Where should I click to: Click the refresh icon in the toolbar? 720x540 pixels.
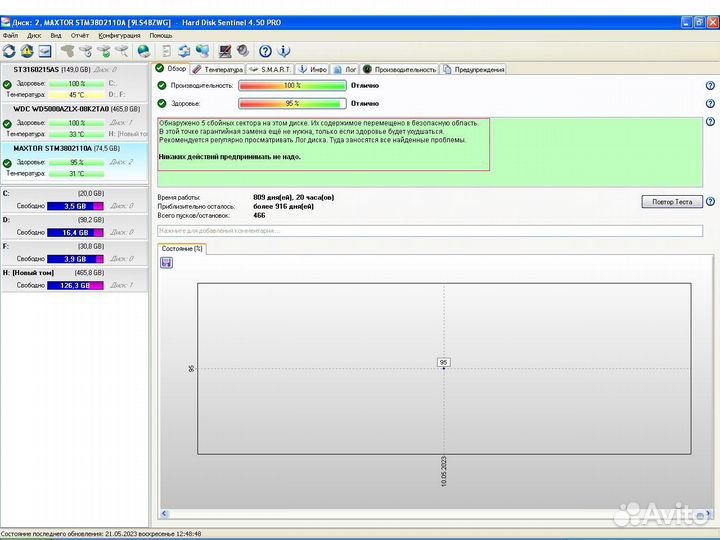point(9,51)
